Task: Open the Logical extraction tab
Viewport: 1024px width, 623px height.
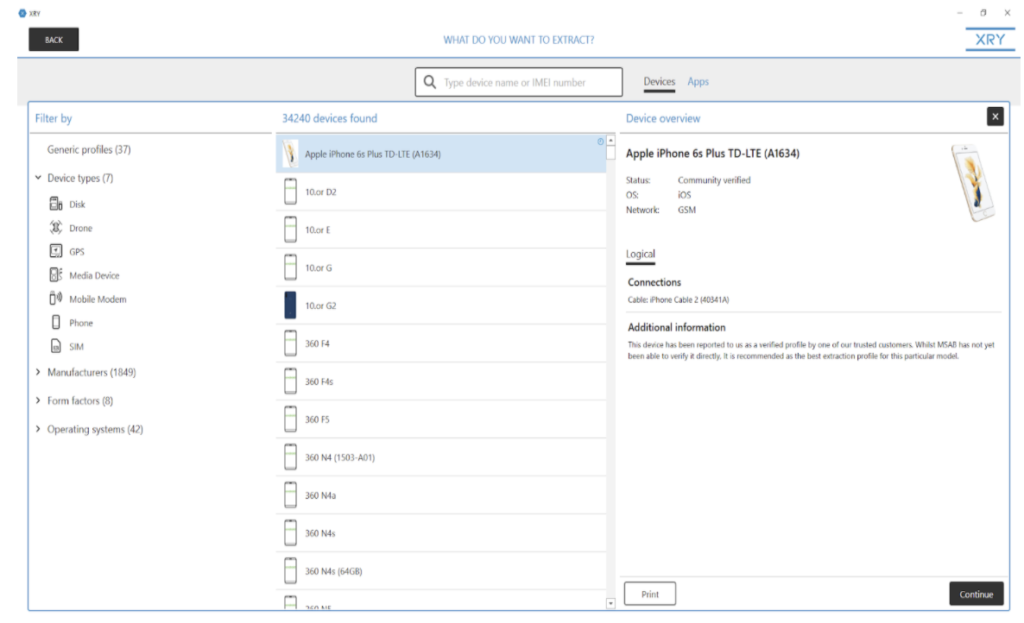Action: click(x=641, y=254)
